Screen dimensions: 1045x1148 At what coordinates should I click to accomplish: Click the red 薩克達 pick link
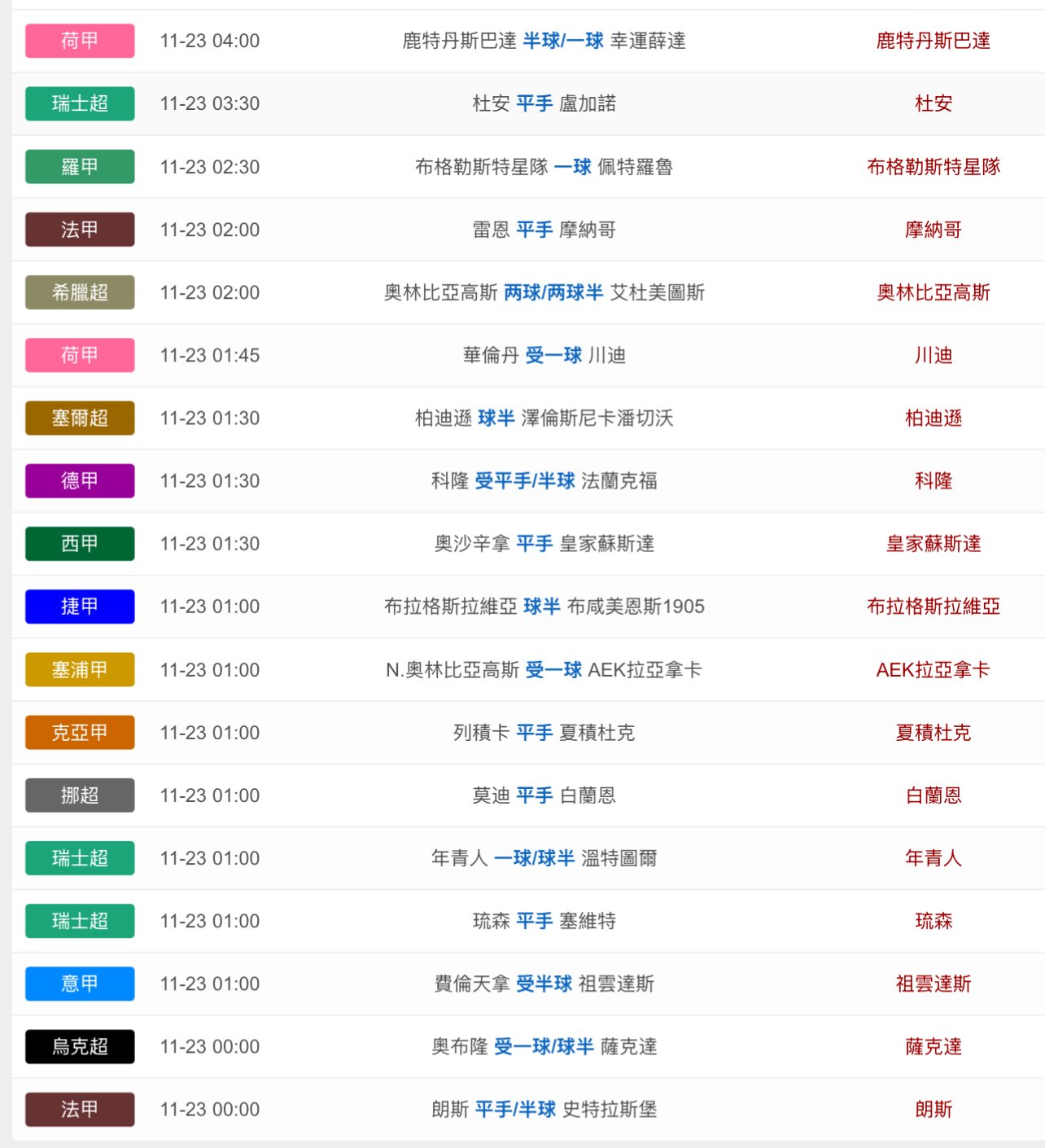click(x=933, y=1046)
